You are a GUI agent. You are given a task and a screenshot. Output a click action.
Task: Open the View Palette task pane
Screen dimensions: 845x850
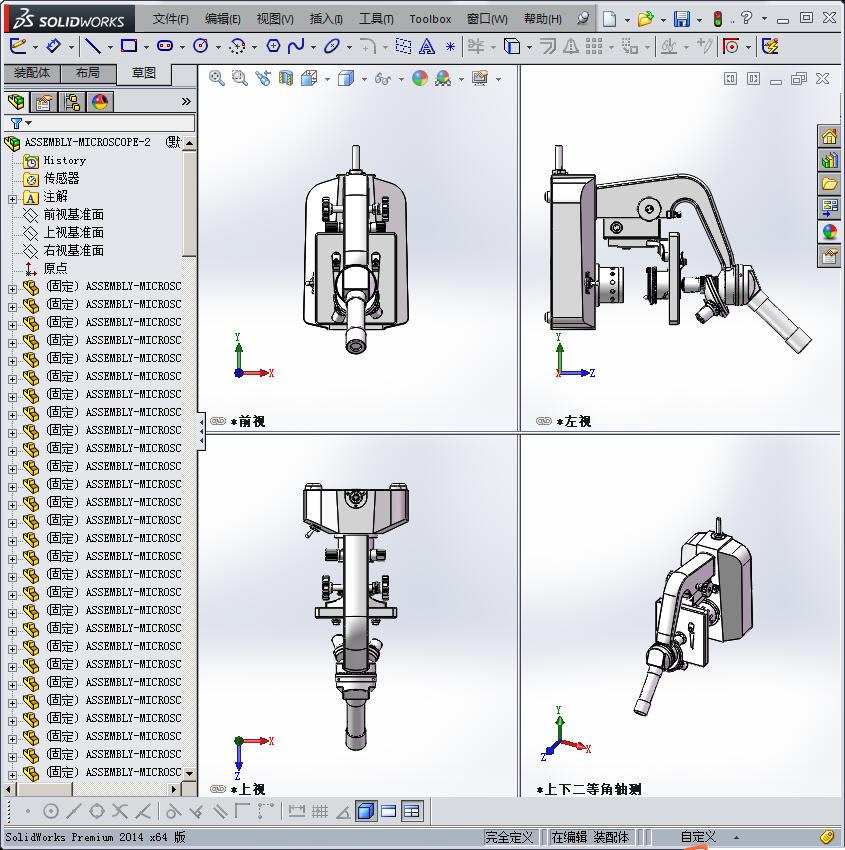(829, 208)
